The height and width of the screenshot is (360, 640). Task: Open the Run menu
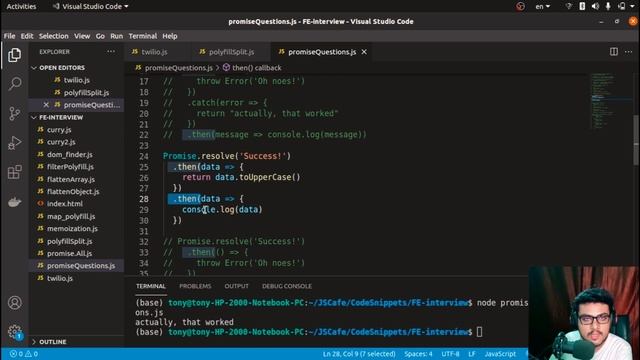click(116, 36)
